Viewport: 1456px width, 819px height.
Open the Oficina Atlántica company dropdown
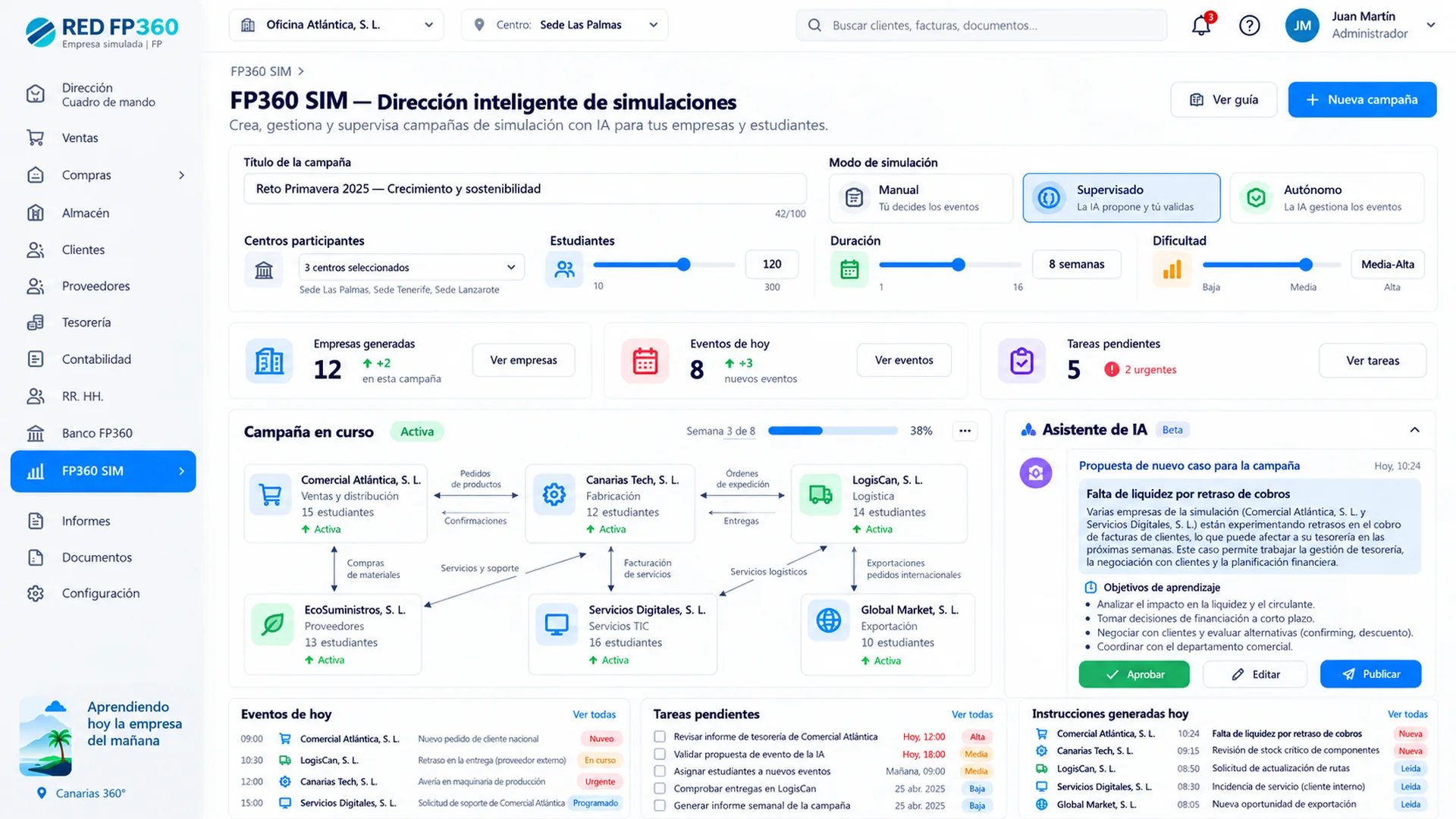(x=337, y=25)
